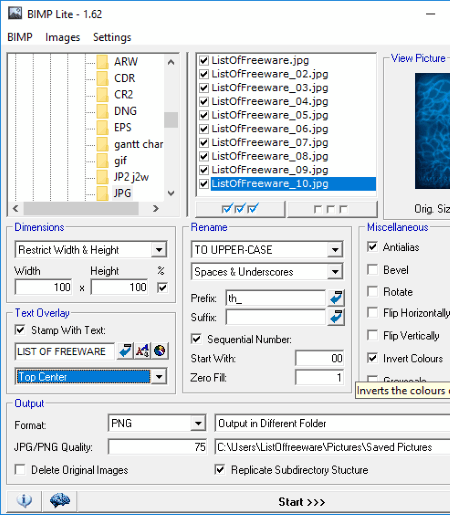Screen dimensions: 450x515
Task: Uncheck ListOfFreeware_05.jpg in the file list
Action: point(204,115)
